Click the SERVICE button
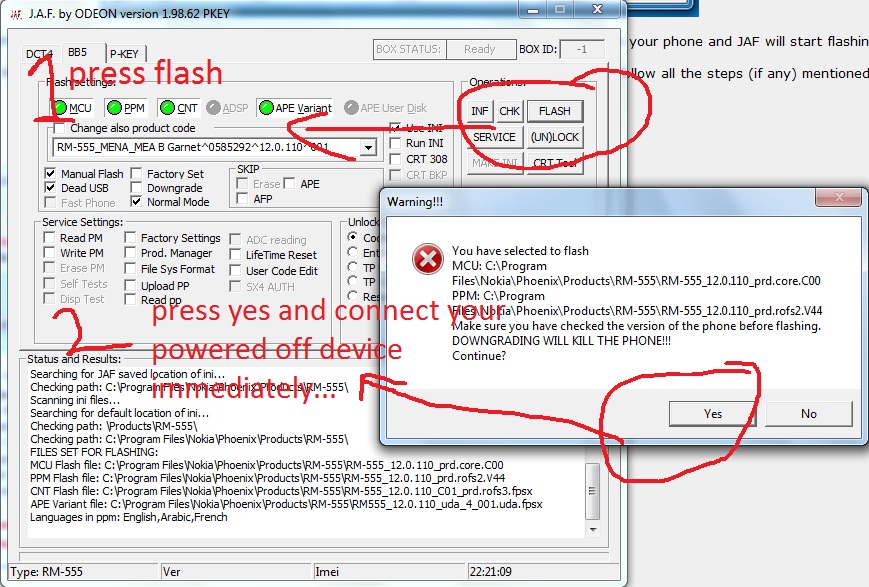The image size is (869, 587). coord(494,137)
